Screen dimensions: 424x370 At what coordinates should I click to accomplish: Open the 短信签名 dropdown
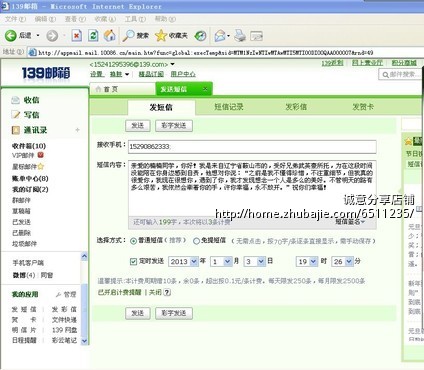coord(350,222)
